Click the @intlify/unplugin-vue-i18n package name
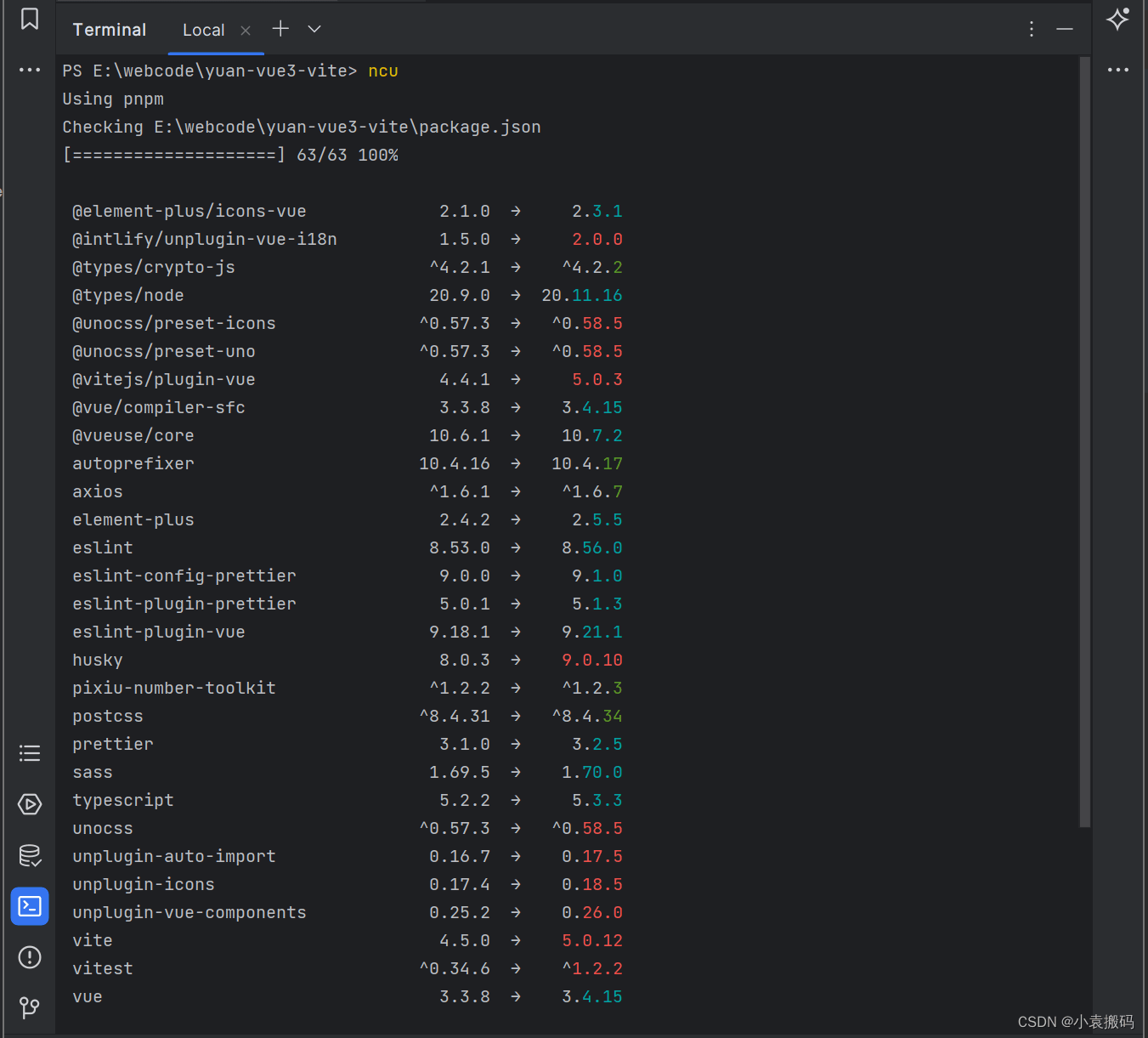 click(205, 239)
